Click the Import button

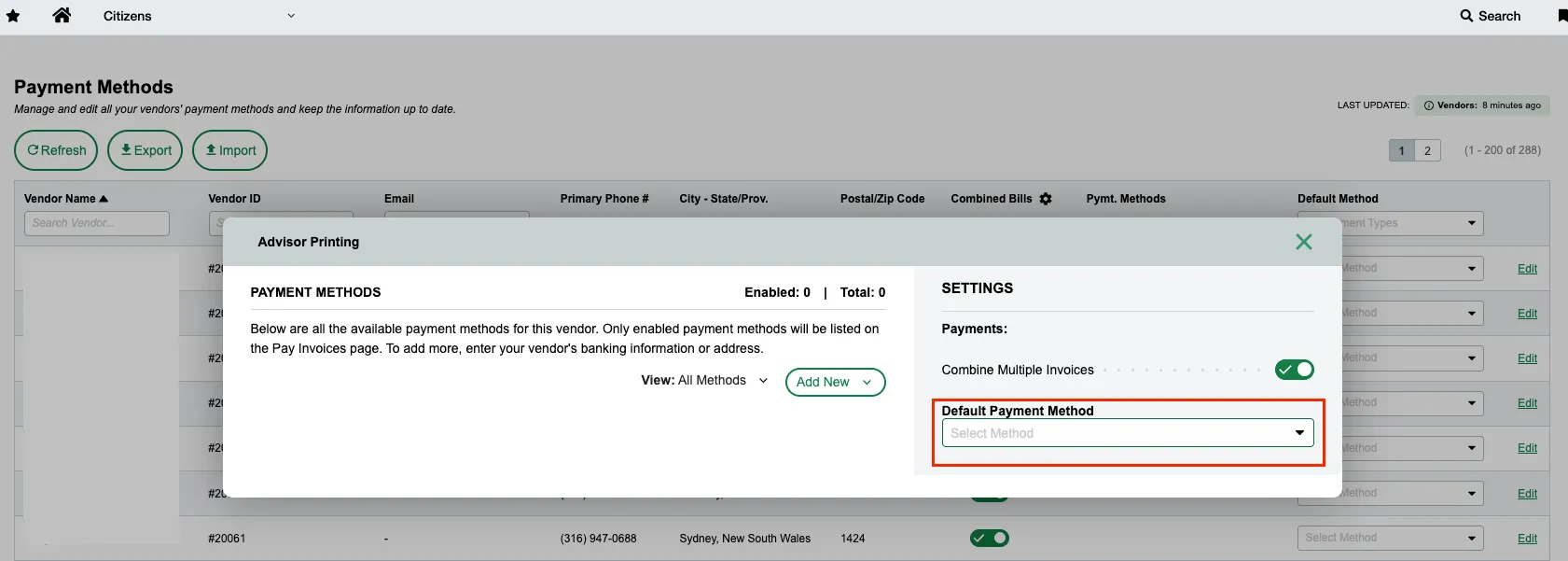tap(229, 150)
